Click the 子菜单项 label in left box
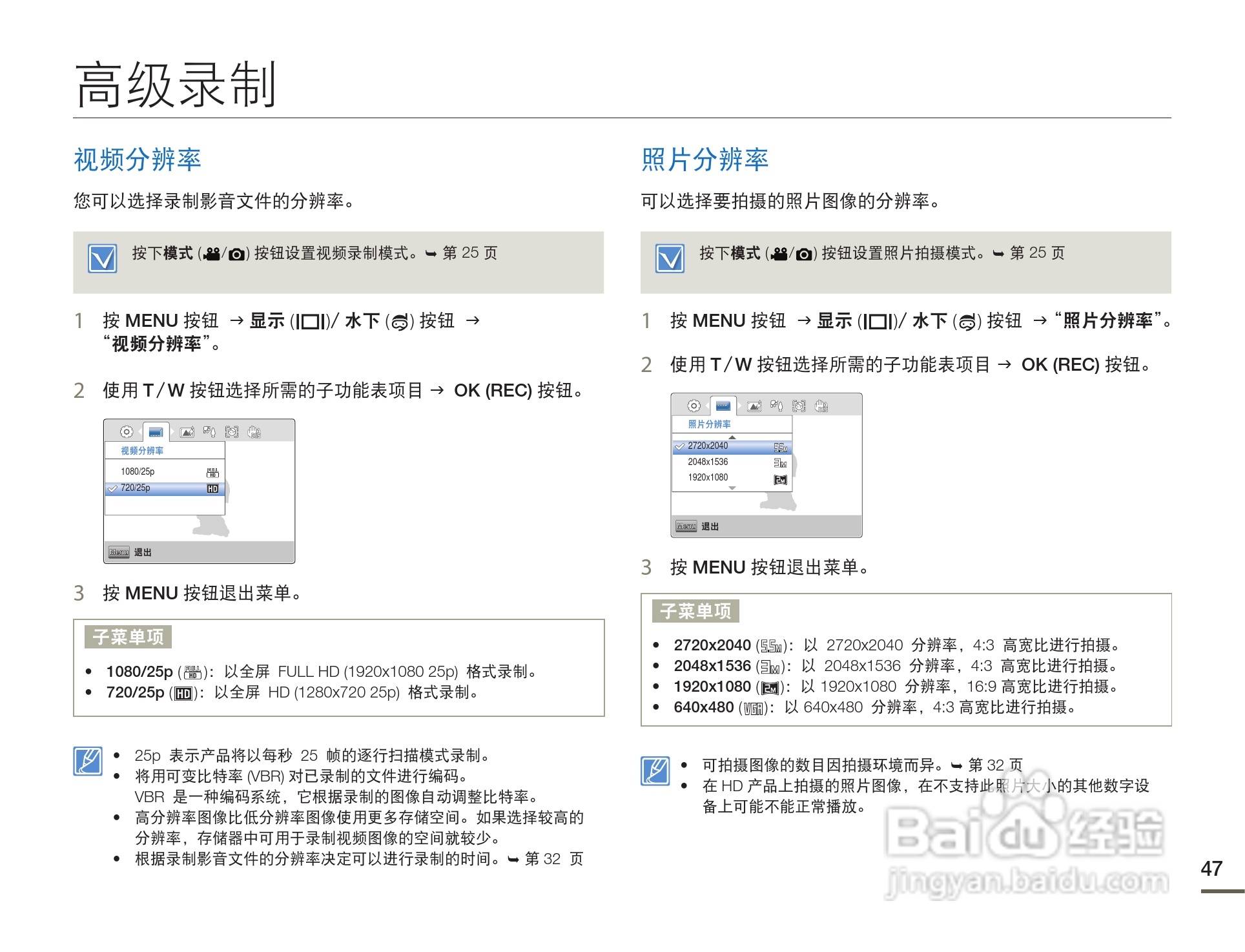Viewport: 1245px width, 952px height. click(128, 637)
